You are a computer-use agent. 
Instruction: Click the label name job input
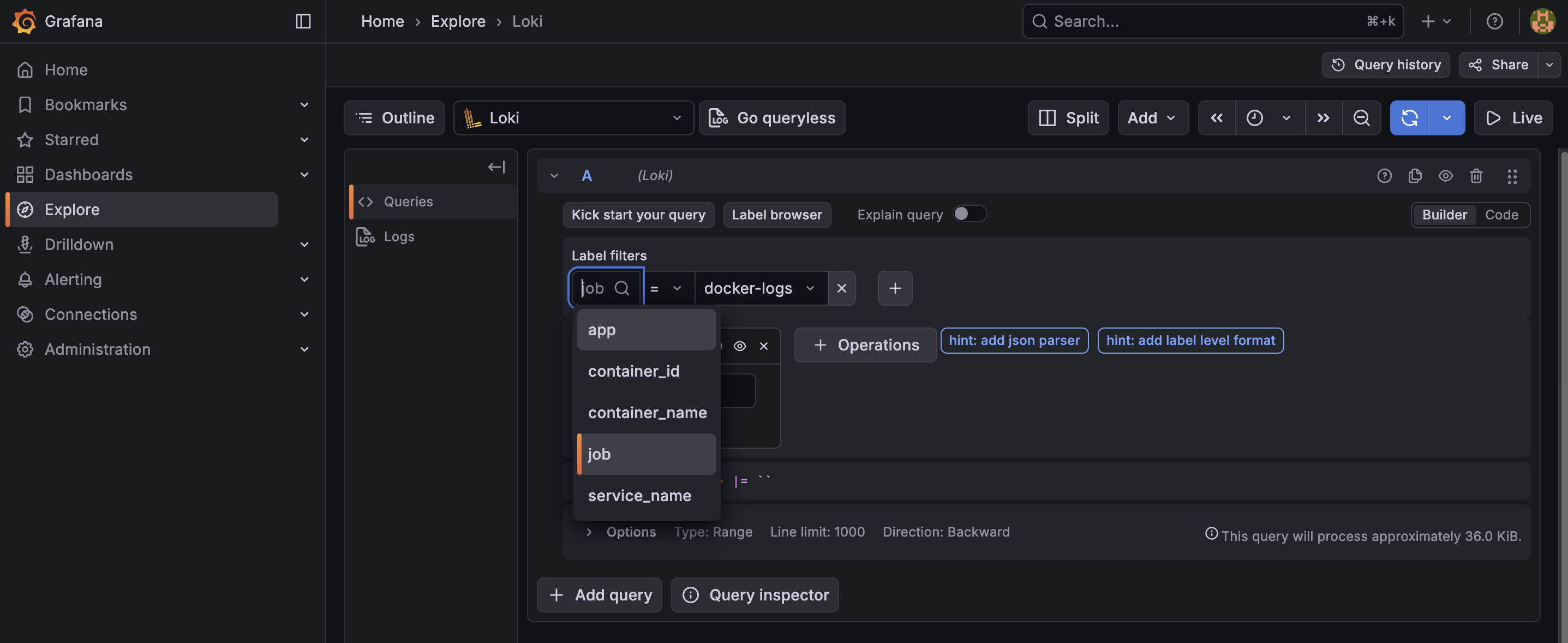coord(606,288)
